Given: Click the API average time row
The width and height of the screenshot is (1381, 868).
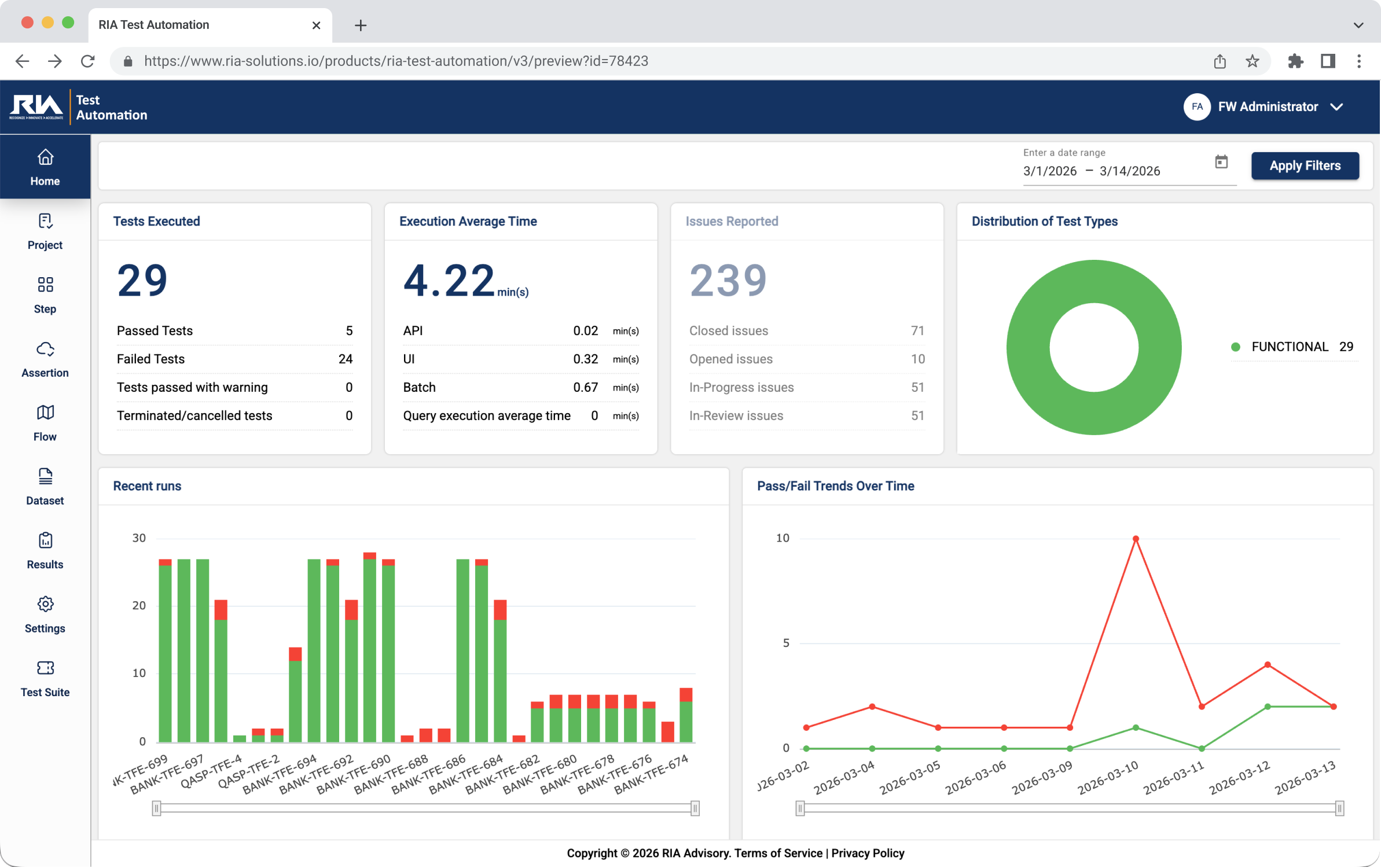Looking at the screenshot, I should coord(521,331).
